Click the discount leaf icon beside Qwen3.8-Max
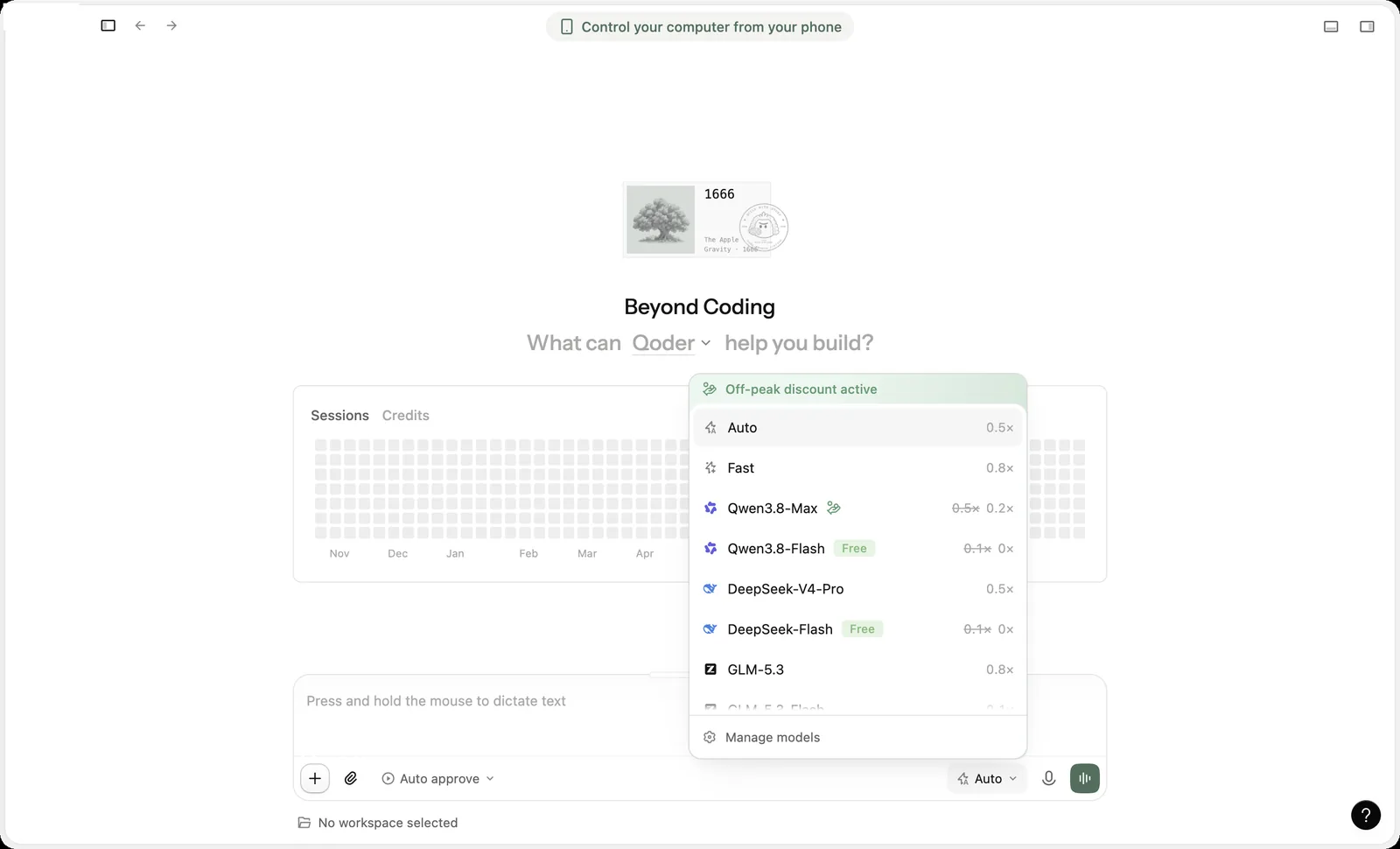Viewport: 1400px width, 849px height. 834,508
